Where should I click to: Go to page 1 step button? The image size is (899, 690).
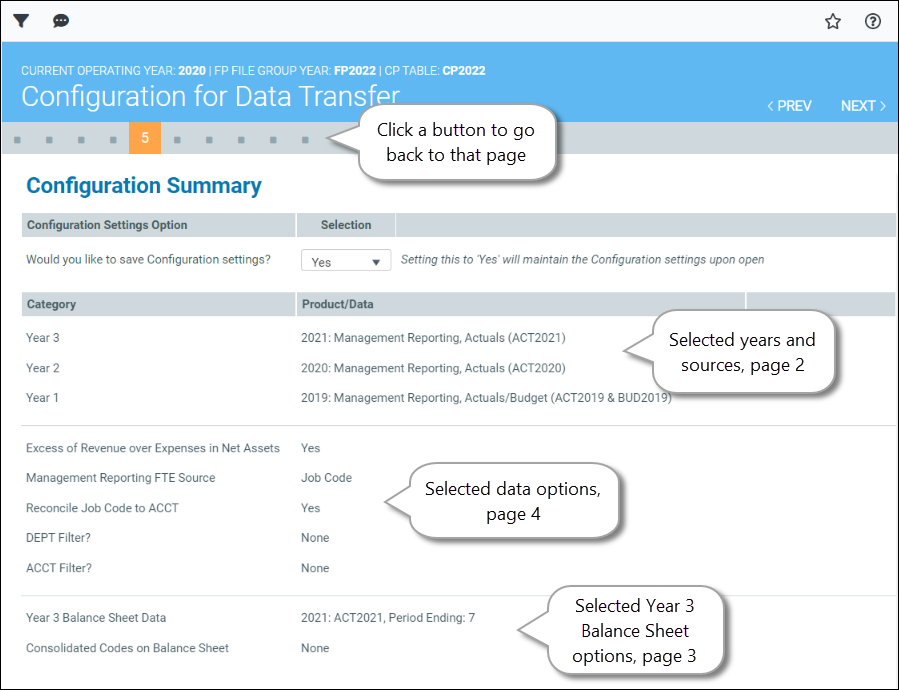click(17, 140)
